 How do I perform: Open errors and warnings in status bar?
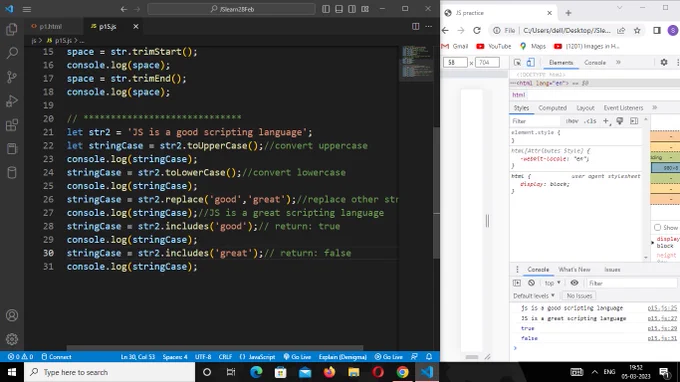(20, 357)
